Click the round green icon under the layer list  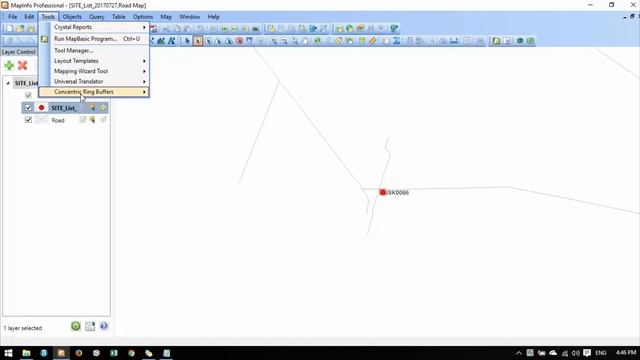(76, 326)
